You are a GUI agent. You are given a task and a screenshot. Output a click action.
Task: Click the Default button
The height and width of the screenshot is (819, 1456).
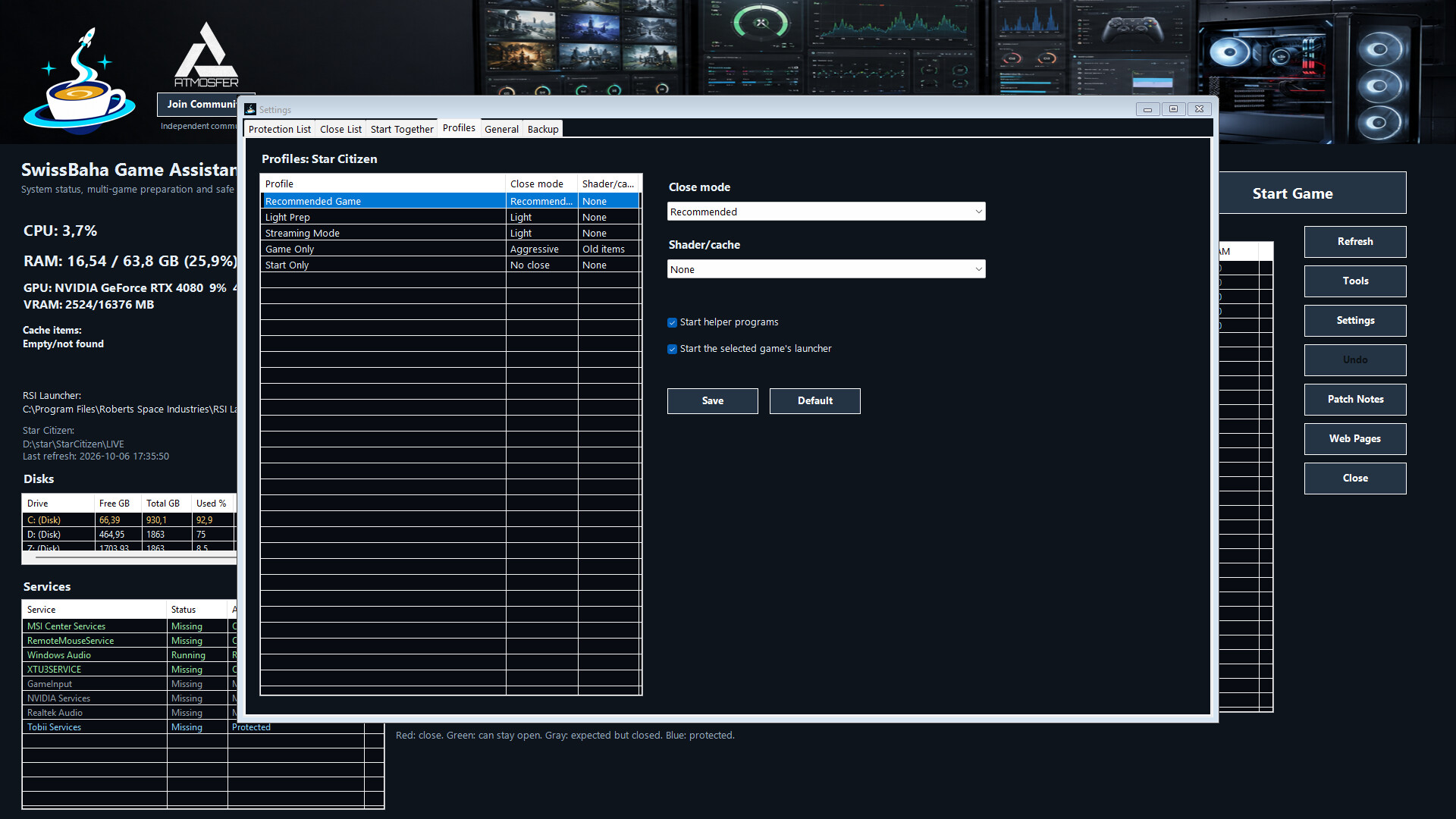[x=814, y=400]
